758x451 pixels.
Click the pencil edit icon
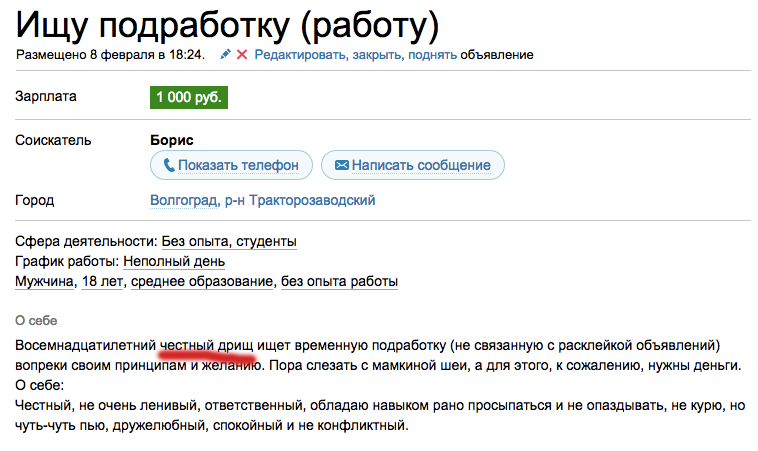pos(225,55)
